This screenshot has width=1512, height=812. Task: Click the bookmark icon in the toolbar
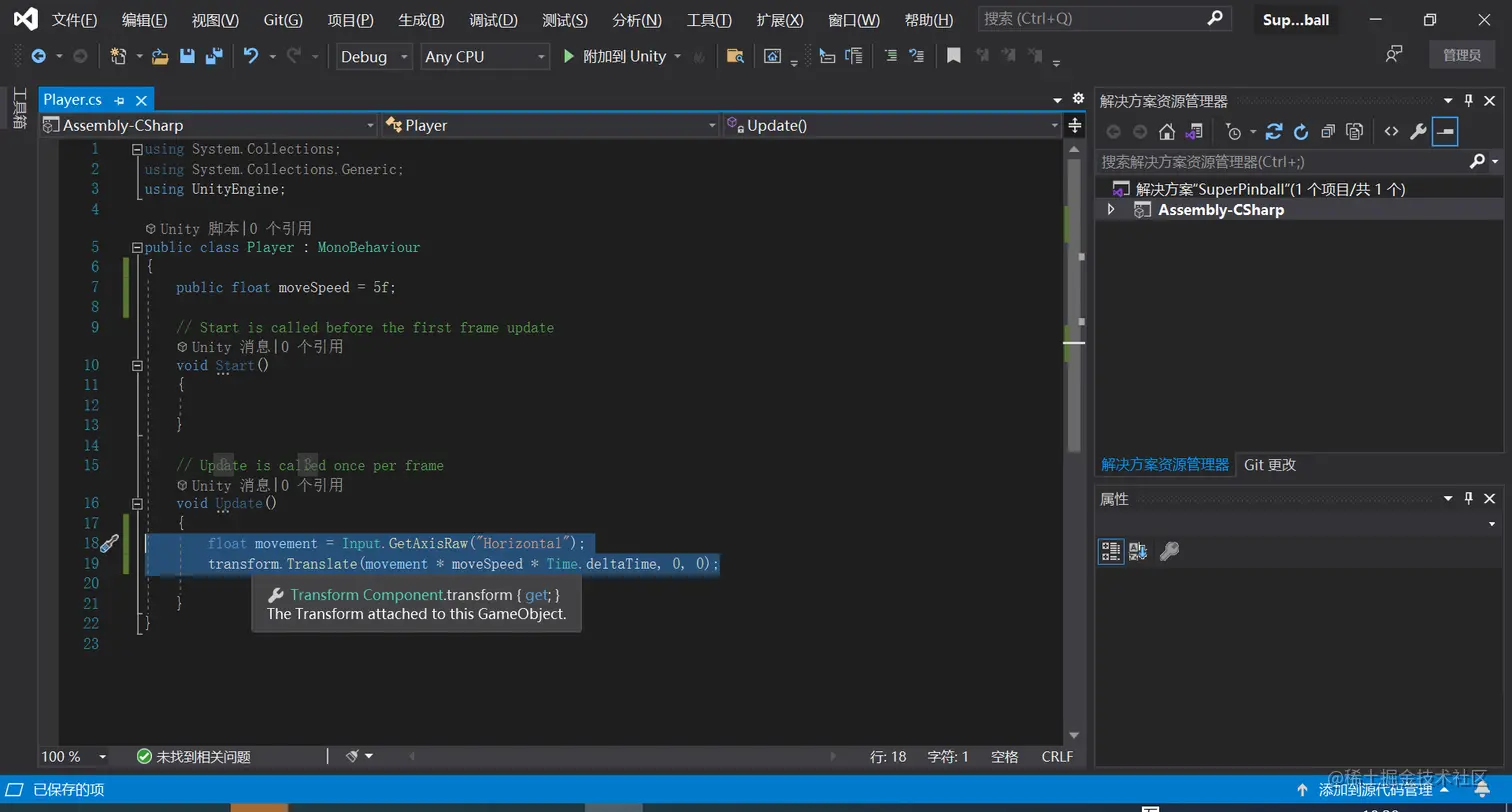pos(954,57)
